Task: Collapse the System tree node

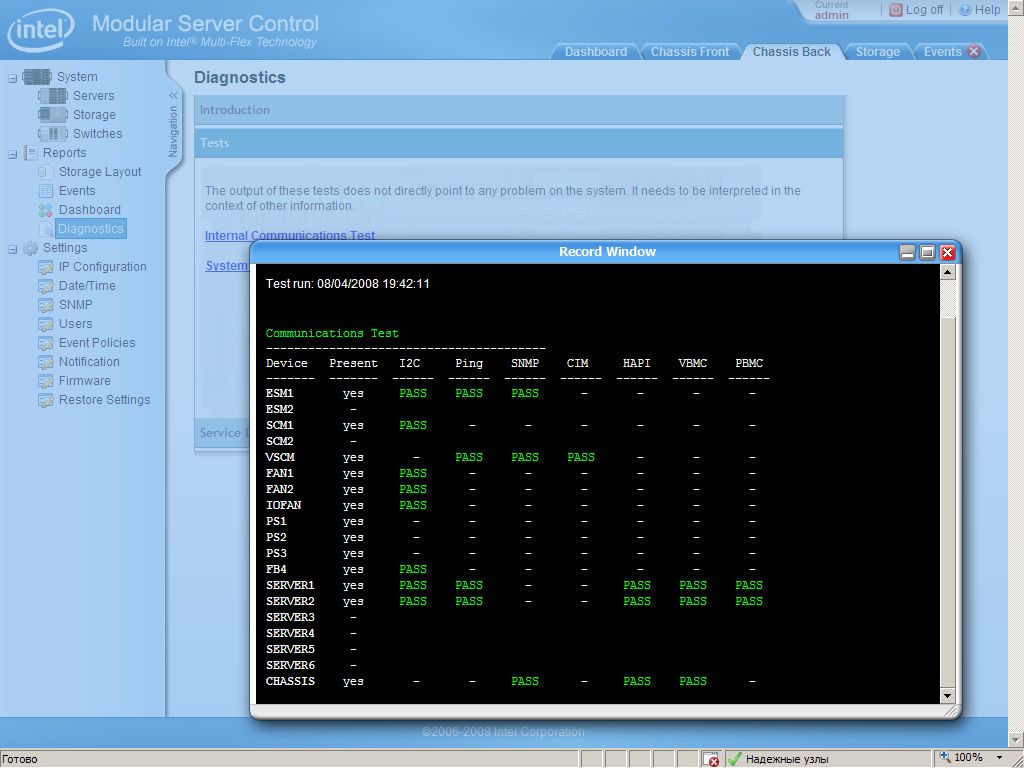Action: point(13,77)
